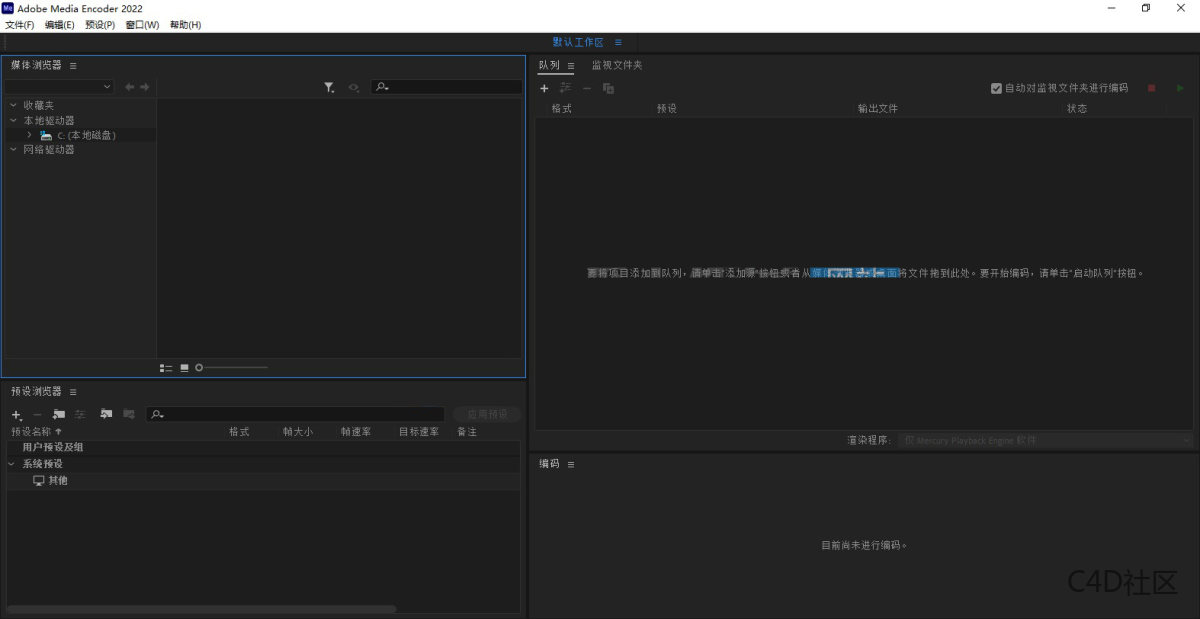Click the red stop queue button
Screen dimensions: 1200x619
pos(1152,88)
